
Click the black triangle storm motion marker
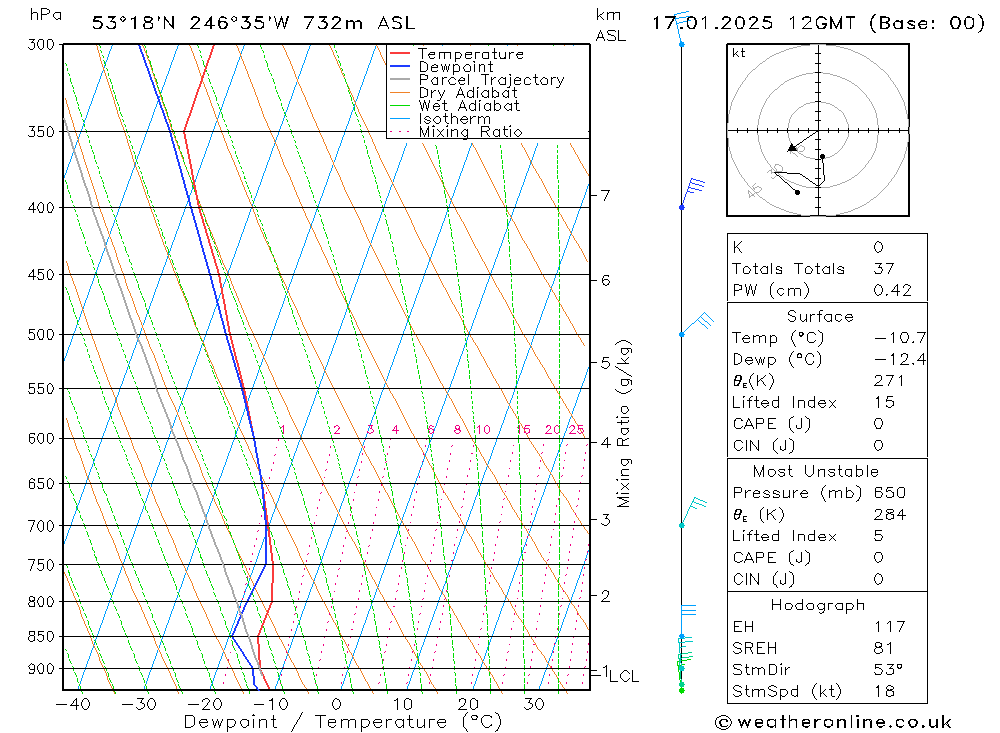pyautogui.click(x=792, y=148)
